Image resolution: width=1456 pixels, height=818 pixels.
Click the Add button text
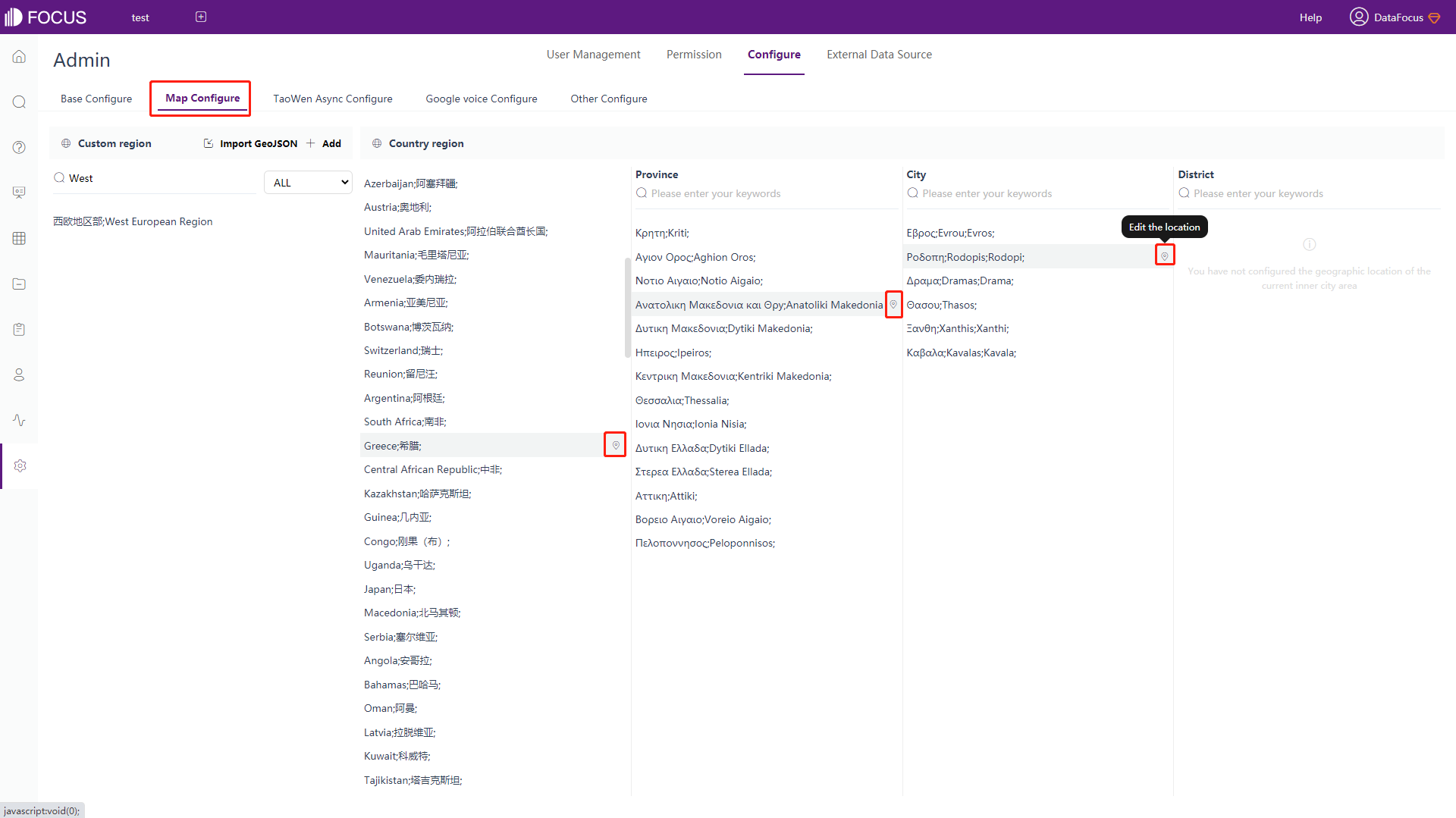point(331,143)
